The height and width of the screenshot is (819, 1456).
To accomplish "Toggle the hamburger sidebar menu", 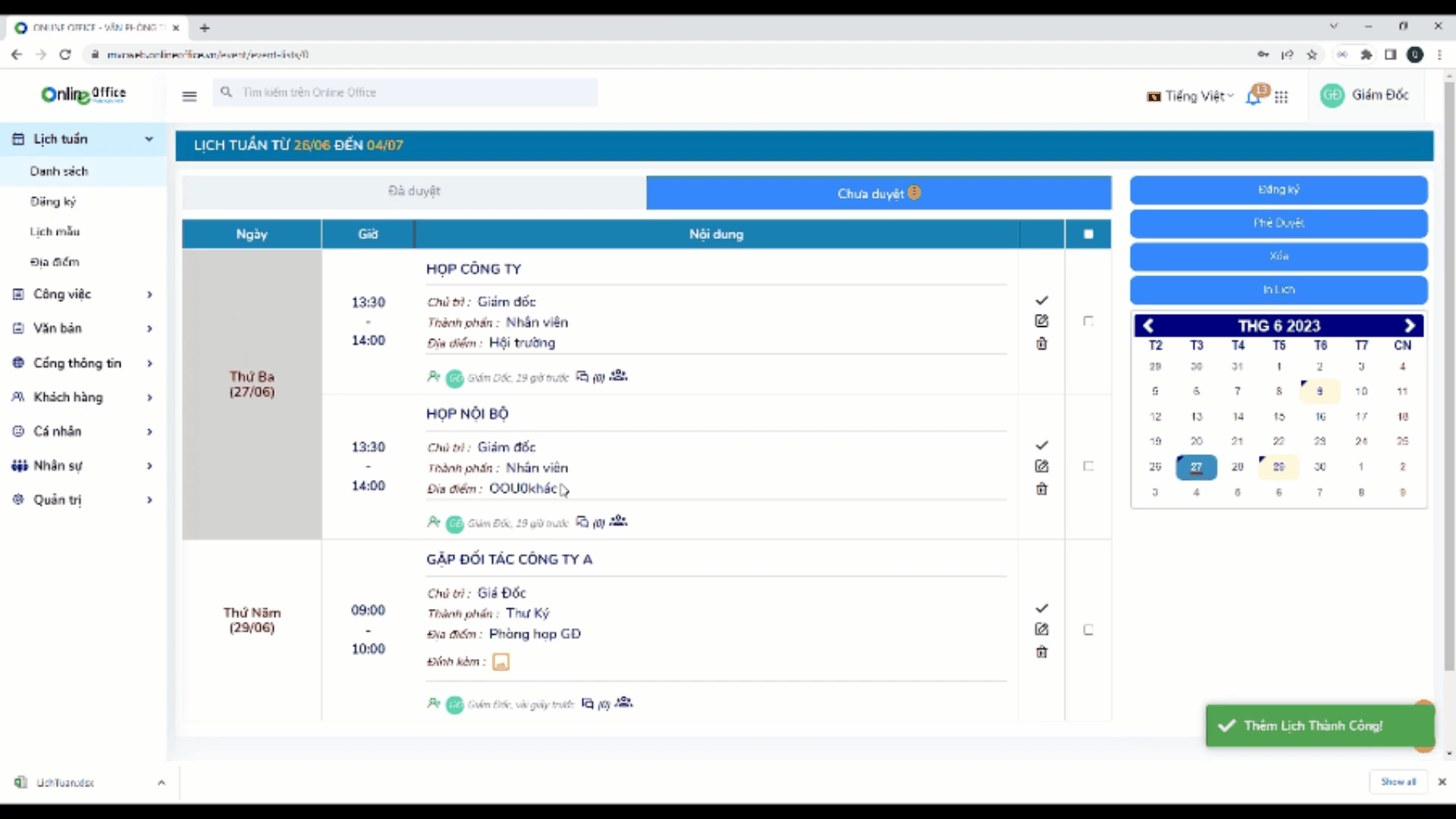I will click(190, 96).
